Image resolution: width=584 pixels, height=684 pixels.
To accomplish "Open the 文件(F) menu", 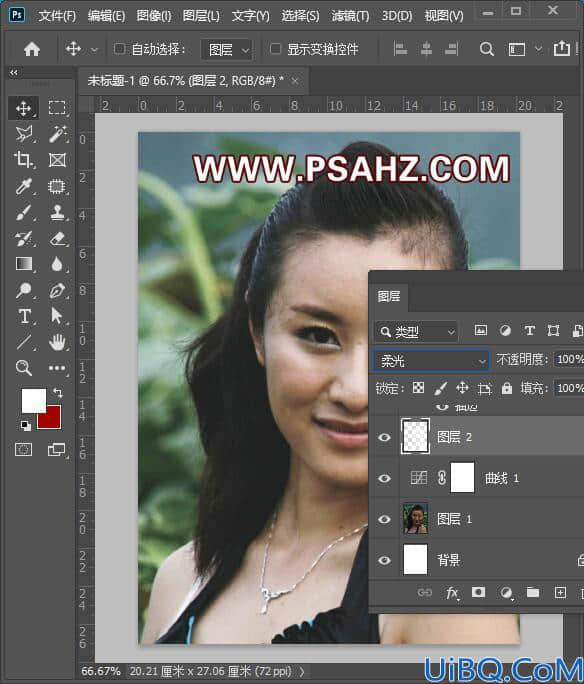I will [57, 16].
